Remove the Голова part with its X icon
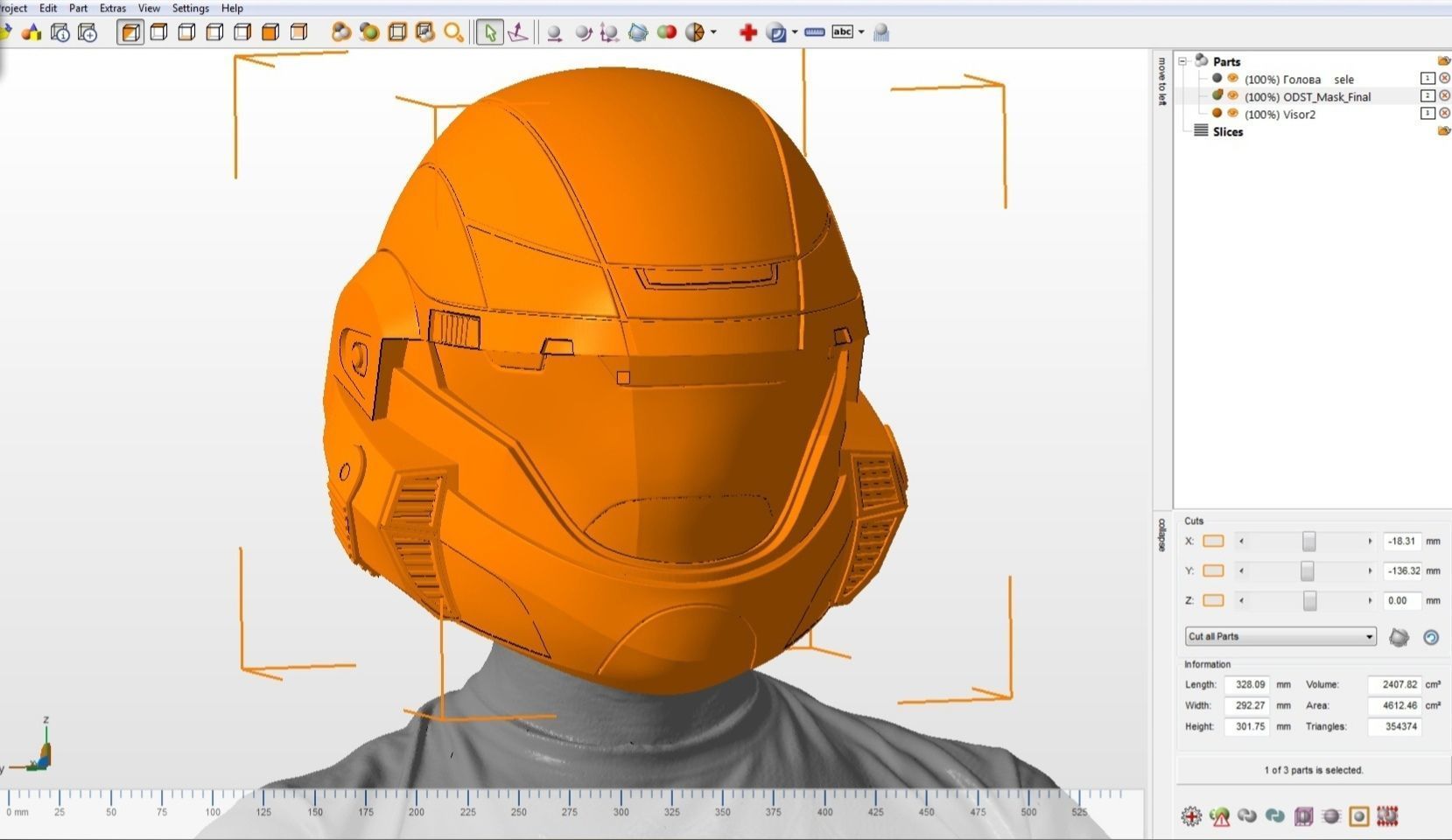Image resolution: width=1452 pixels, height=840 pixels. point(1444,79)
